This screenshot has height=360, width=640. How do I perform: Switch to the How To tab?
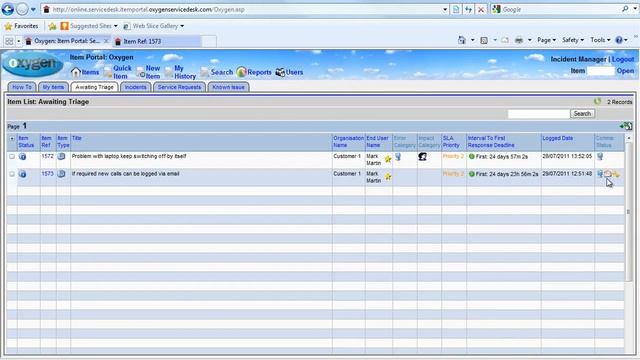click(22, 87)
